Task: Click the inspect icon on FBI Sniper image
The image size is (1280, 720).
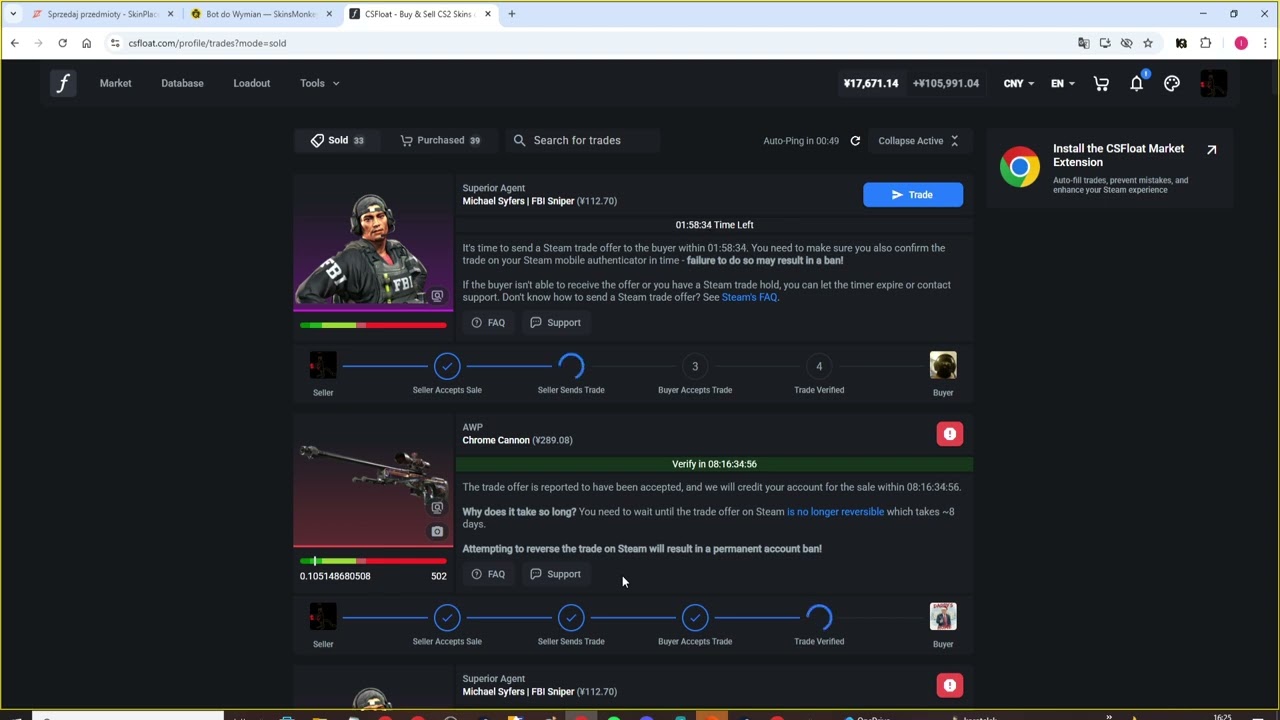Action: (437, 296)
